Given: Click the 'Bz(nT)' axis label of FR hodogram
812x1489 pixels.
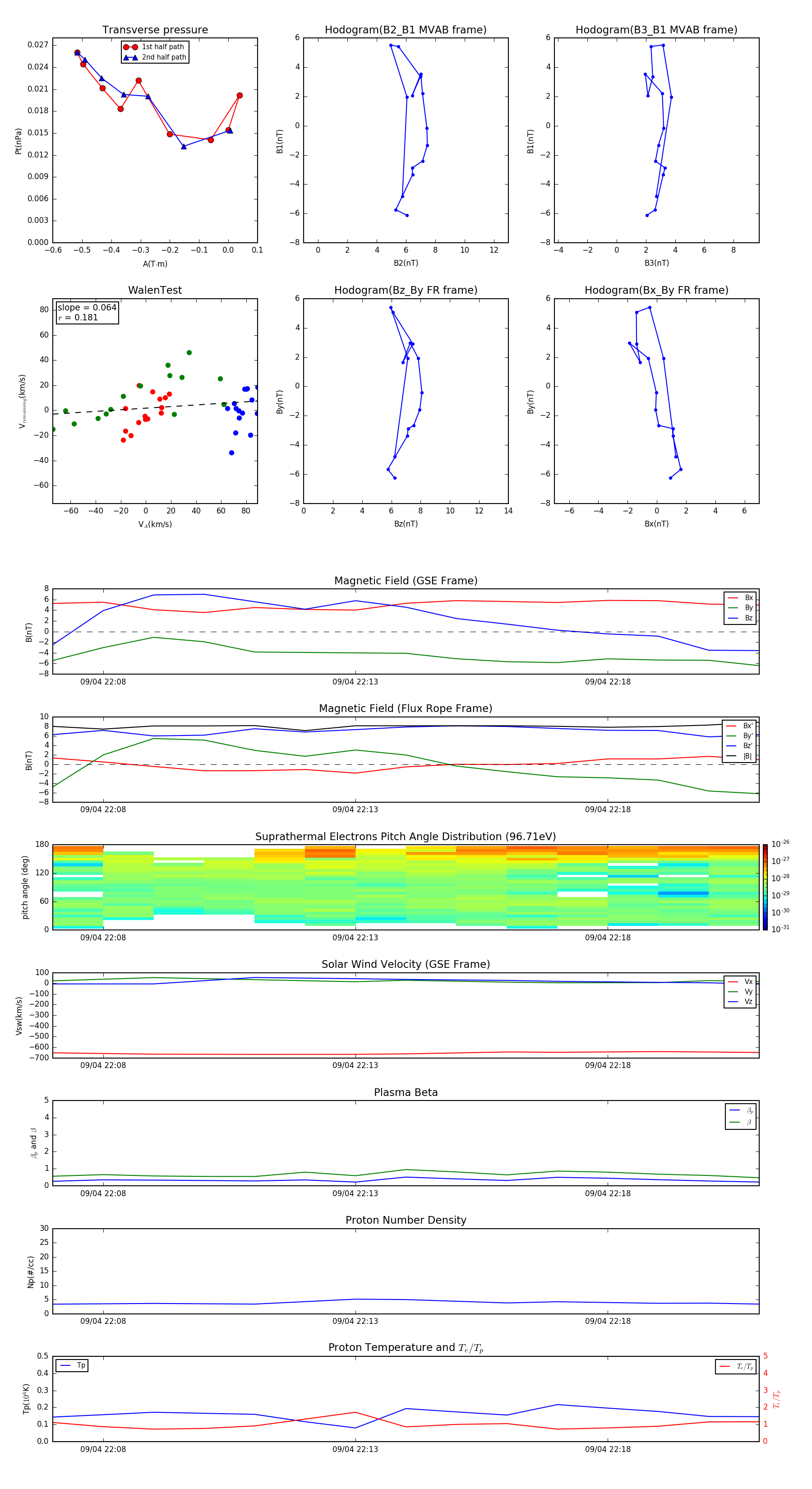Looking at the screenshot, I should pyautogui.click(x=406, y=524).
